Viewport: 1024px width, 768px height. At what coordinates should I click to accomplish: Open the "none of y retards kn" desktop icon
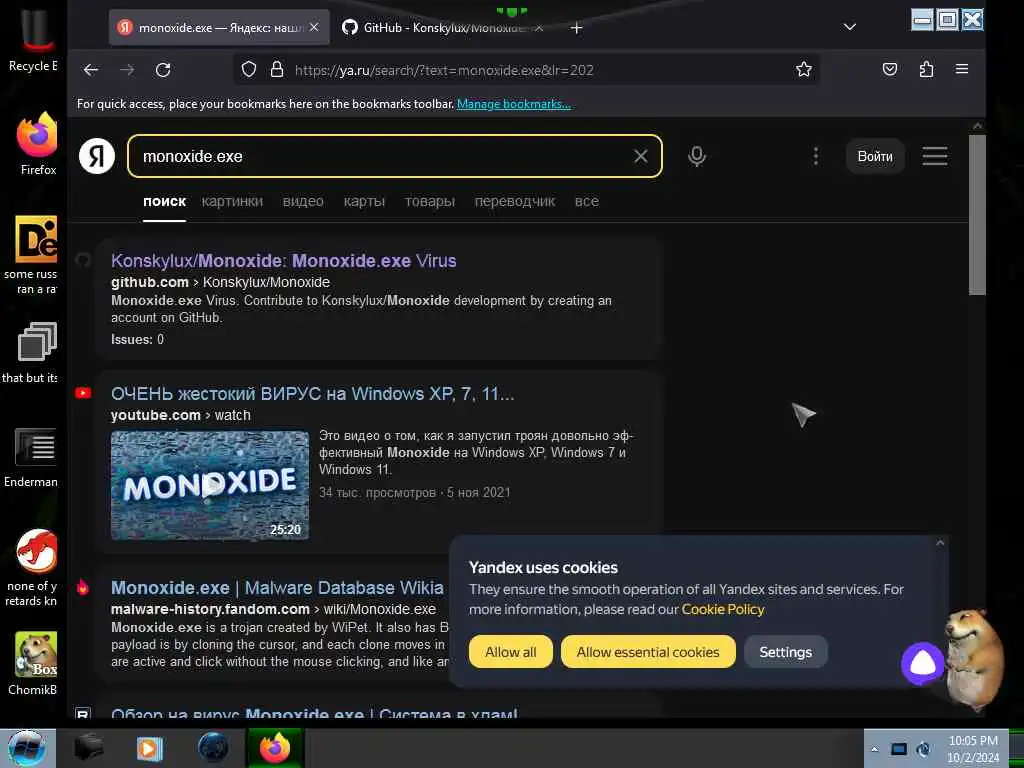click(34, 567)
